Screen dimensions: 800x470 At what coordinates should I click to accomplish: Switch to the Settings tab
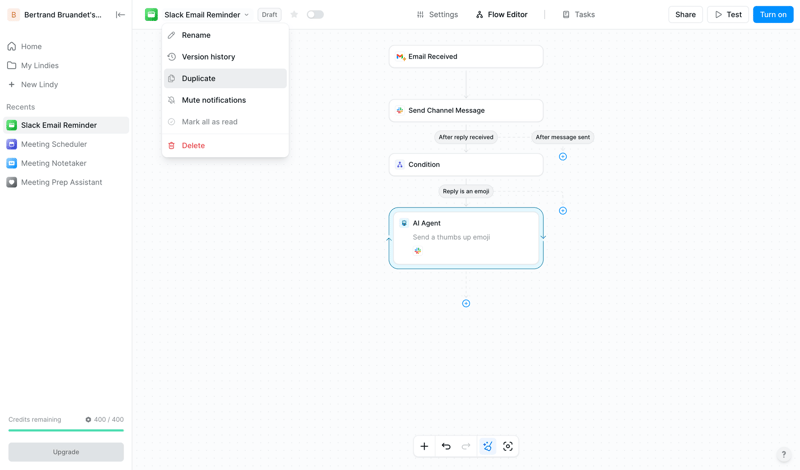[x=437, y=15]
